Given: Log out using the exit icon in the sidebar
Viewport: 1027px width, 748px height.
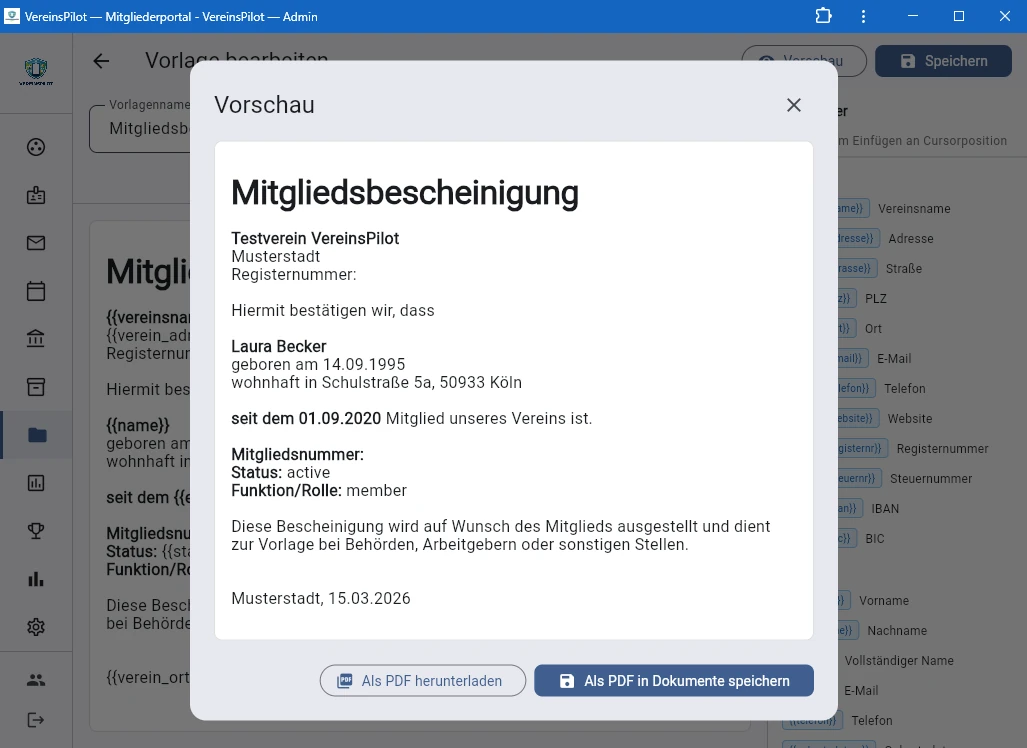Looking at the screenshot, I should pos(36,722).
